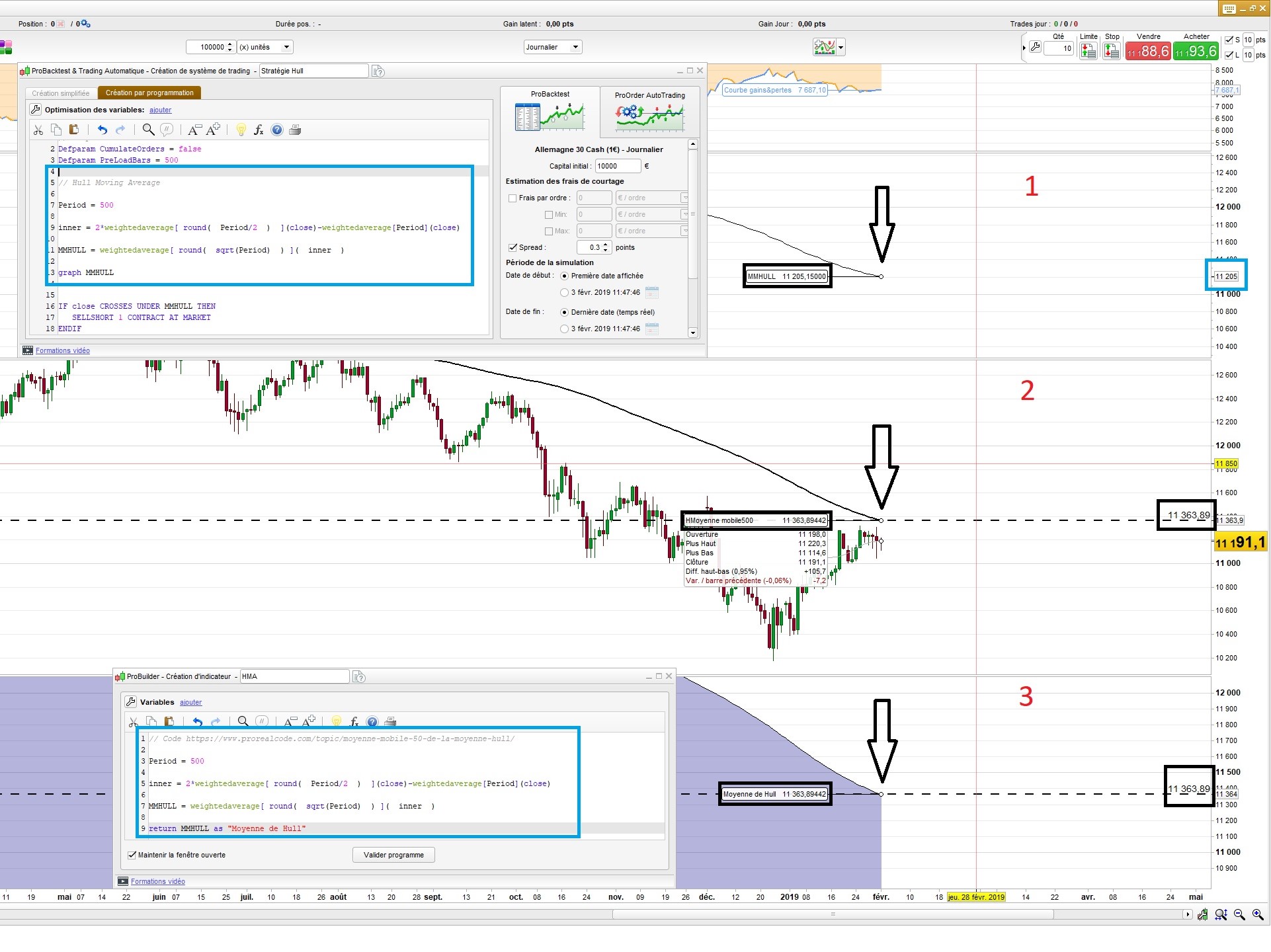
Task: Click the undo arrow in ProBacktest toolbar
Action: [x=102, y=130]
